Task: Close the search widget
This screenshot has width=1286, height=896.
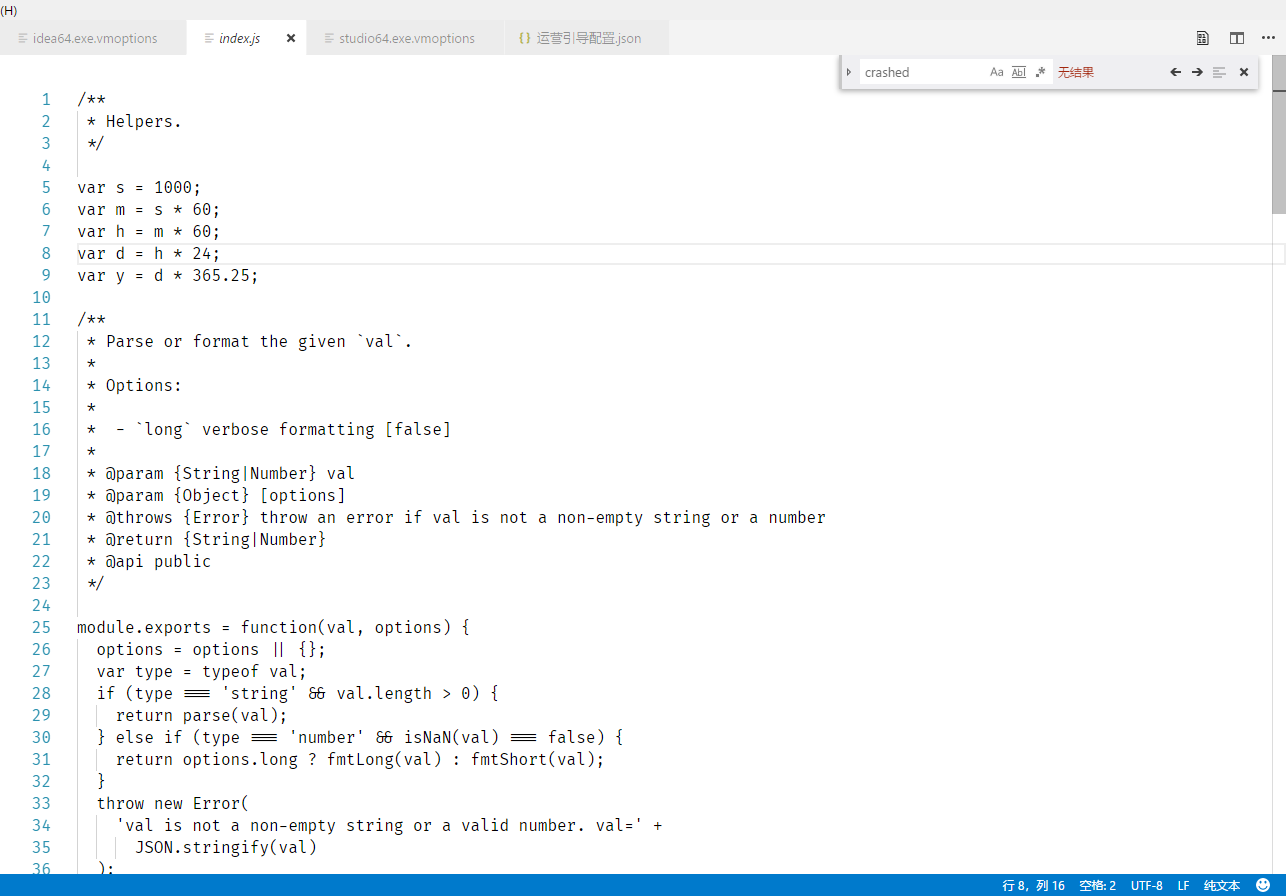Action: [1243, 71]
